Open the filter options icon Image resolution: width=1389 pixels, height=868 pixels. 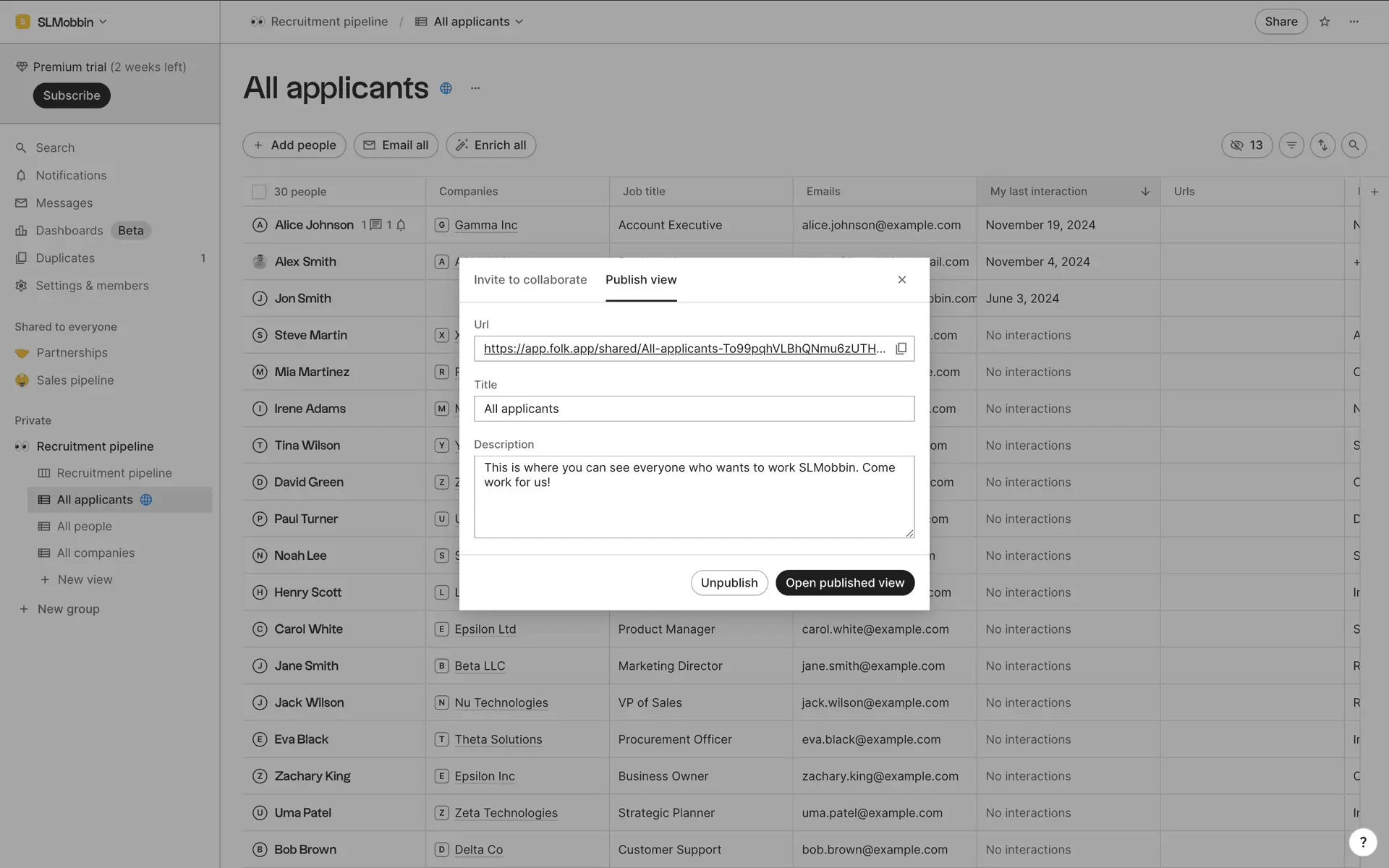[x=1291, y=145]
